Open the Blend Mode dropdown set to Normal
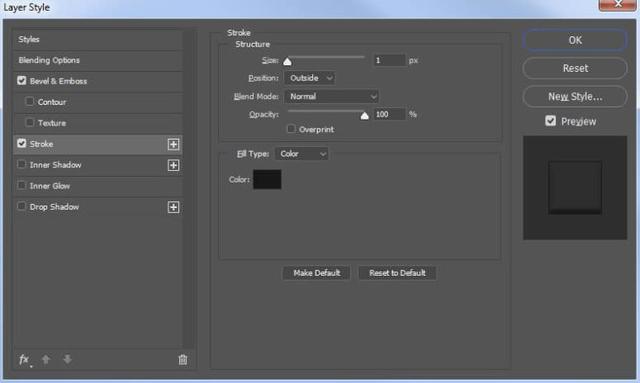Screen dimensions: 640x383 pyautogui.click(x=332, y=96)
